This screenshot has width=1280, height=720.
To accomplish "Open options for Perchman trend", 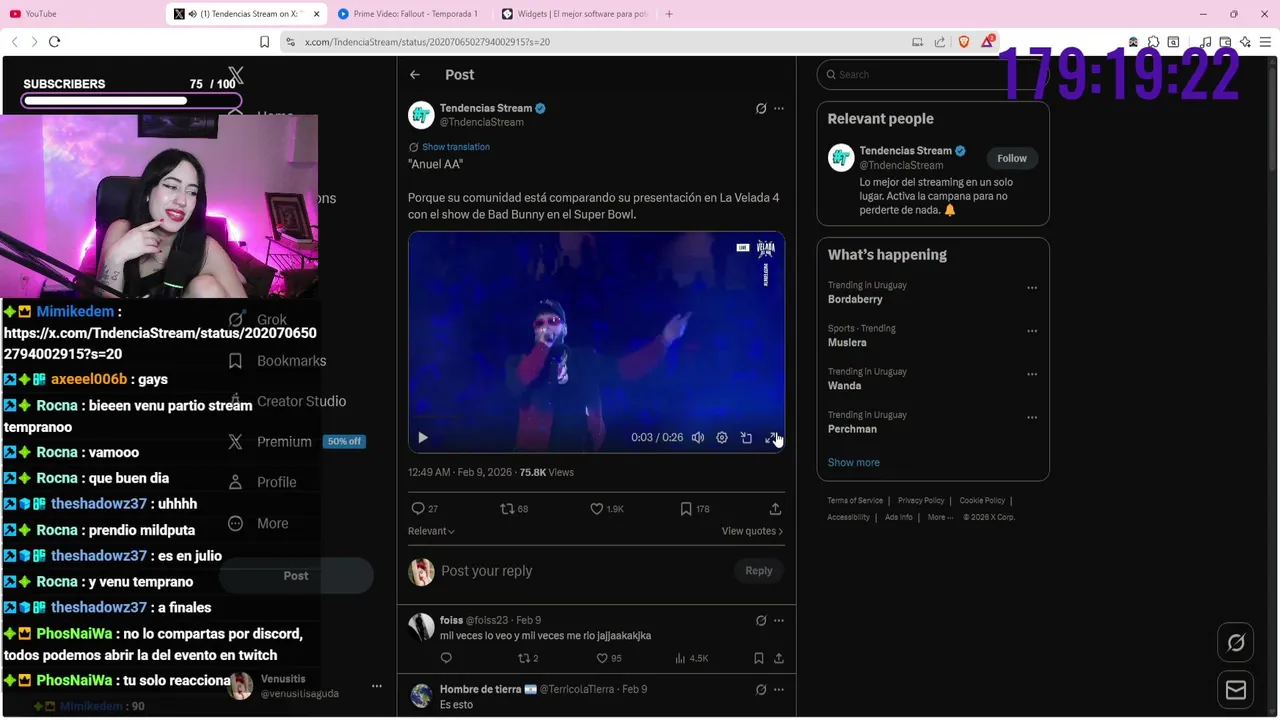I will [1032, 417].
